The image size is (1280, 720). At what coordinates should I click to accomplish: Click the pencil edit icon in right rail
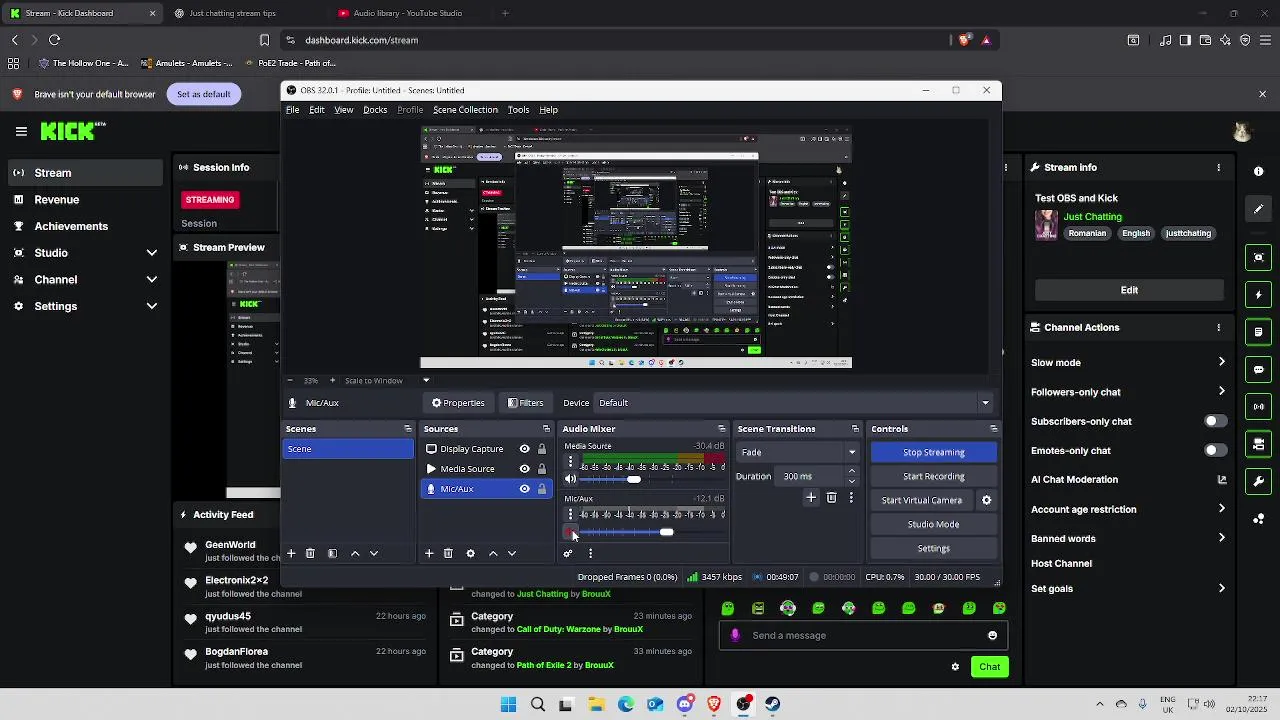click(1259, 209)
